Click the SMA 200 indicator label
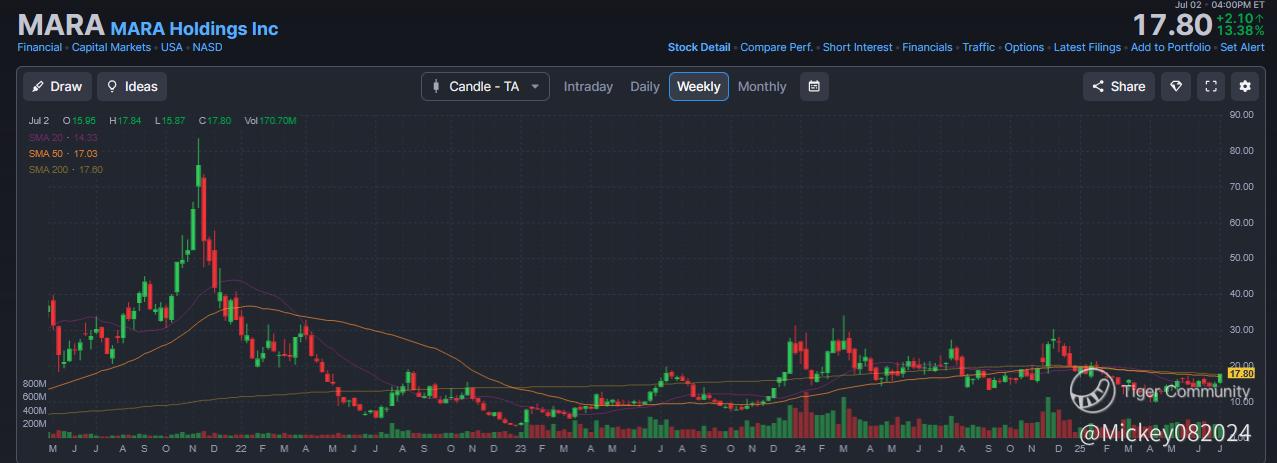This screenshot has width=1277, height=463. pyautogui.click(x=67, y=169)
